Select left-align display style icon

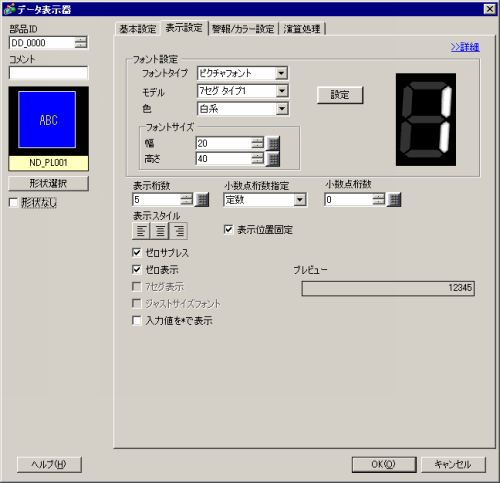click(x=141, y=231)
